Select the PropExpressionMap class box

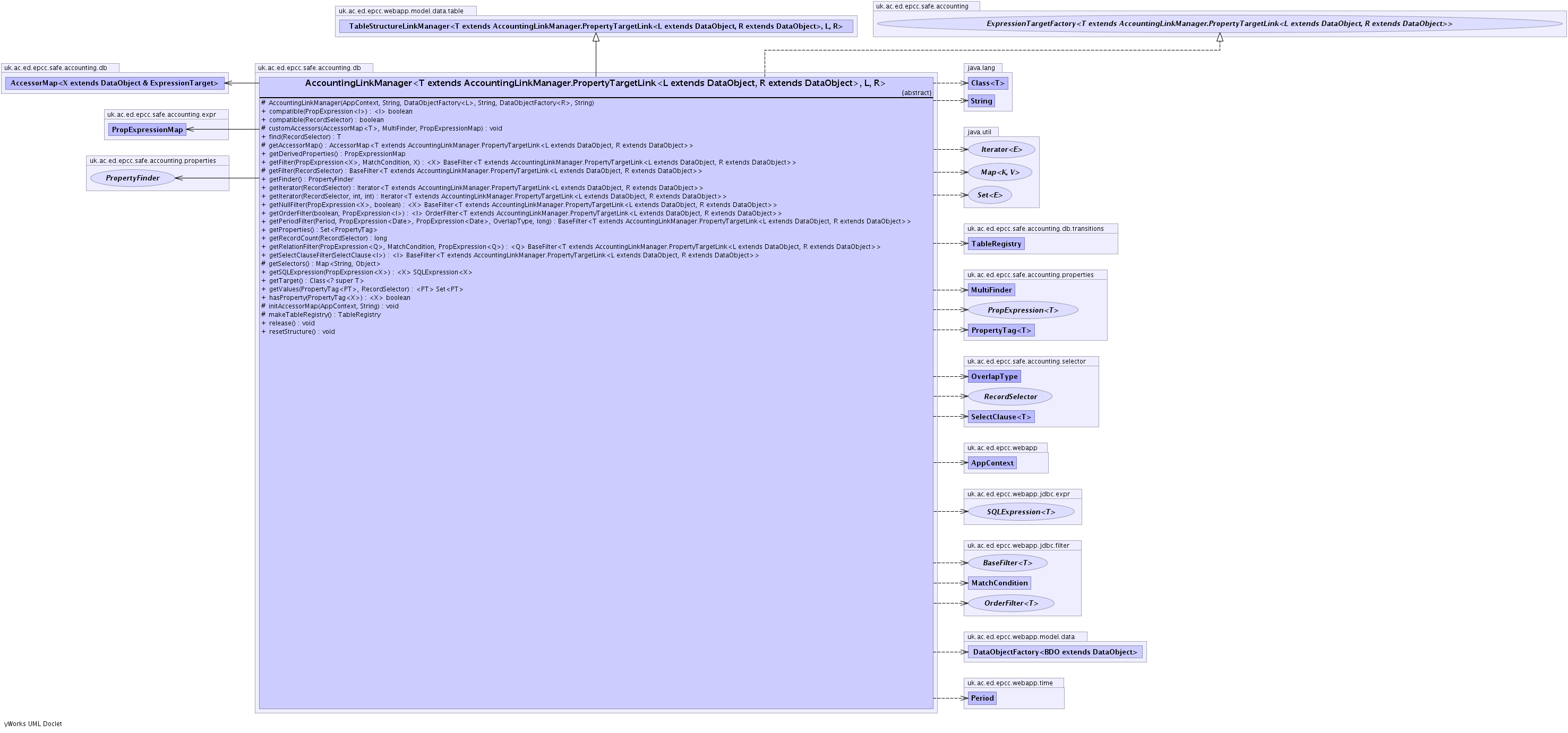tap(147, 130)
